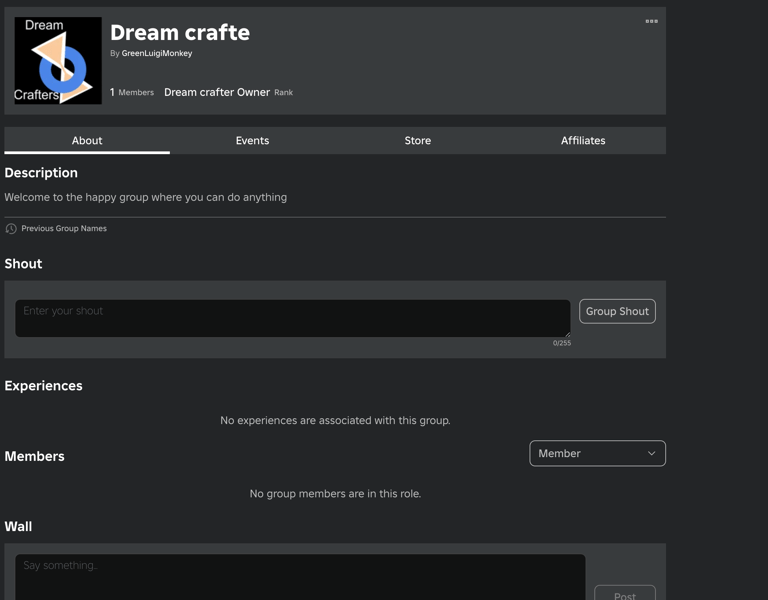This screenshot has width=768, height=600.
Task: Click the group description welcome text
Action: (x=145, y=197)
